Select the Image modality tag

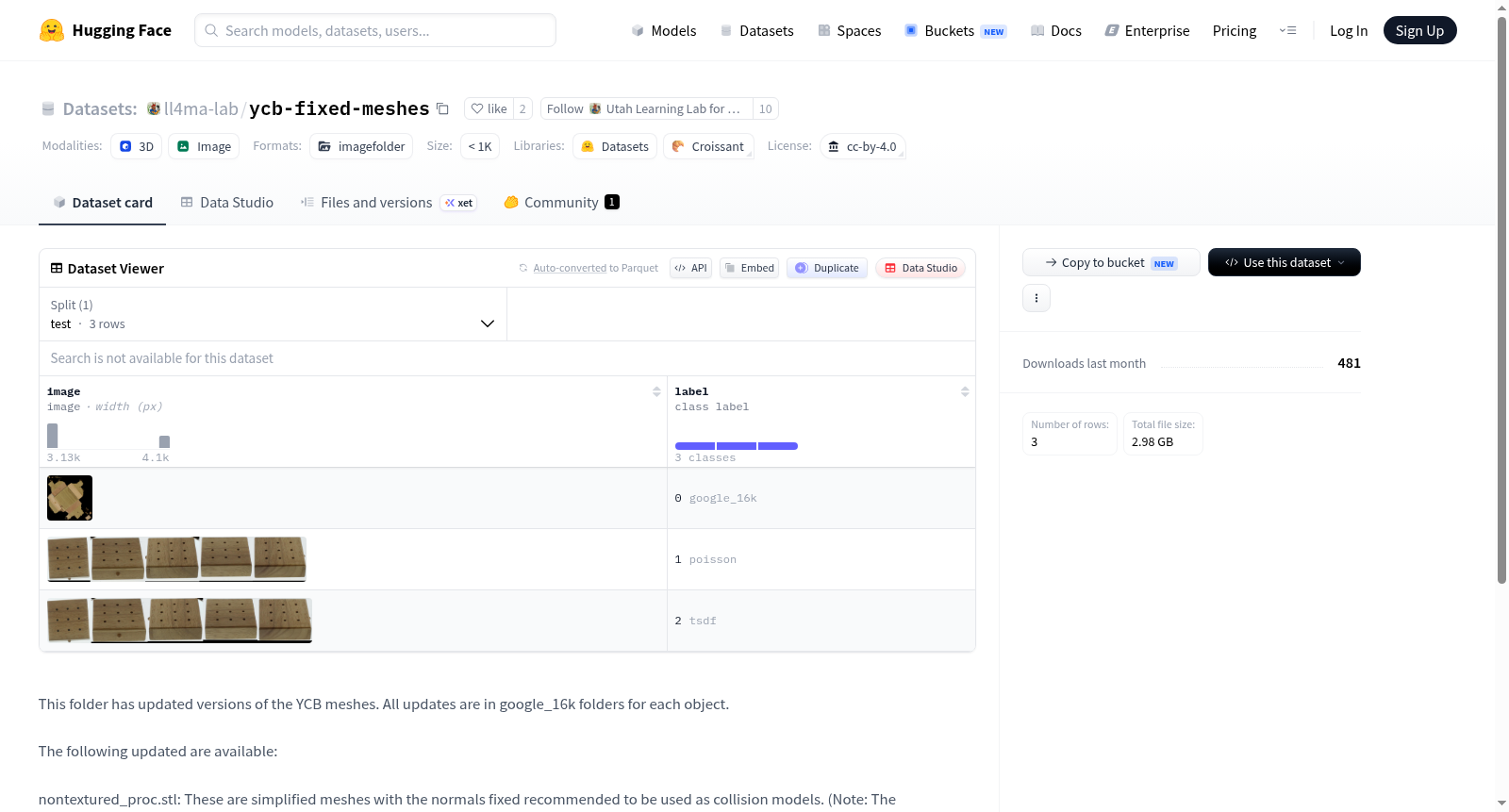[204, 146]
